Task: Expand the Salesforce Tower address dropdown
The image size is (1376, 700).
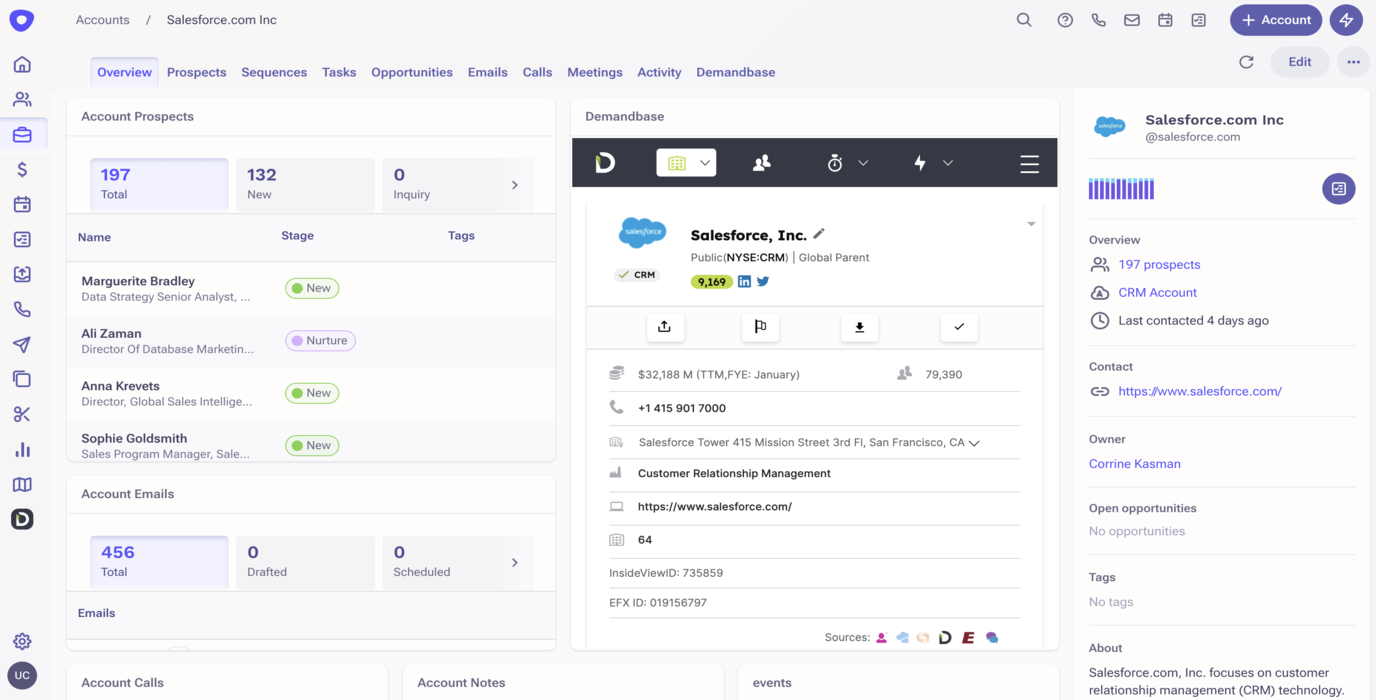Action: [974, 443]
